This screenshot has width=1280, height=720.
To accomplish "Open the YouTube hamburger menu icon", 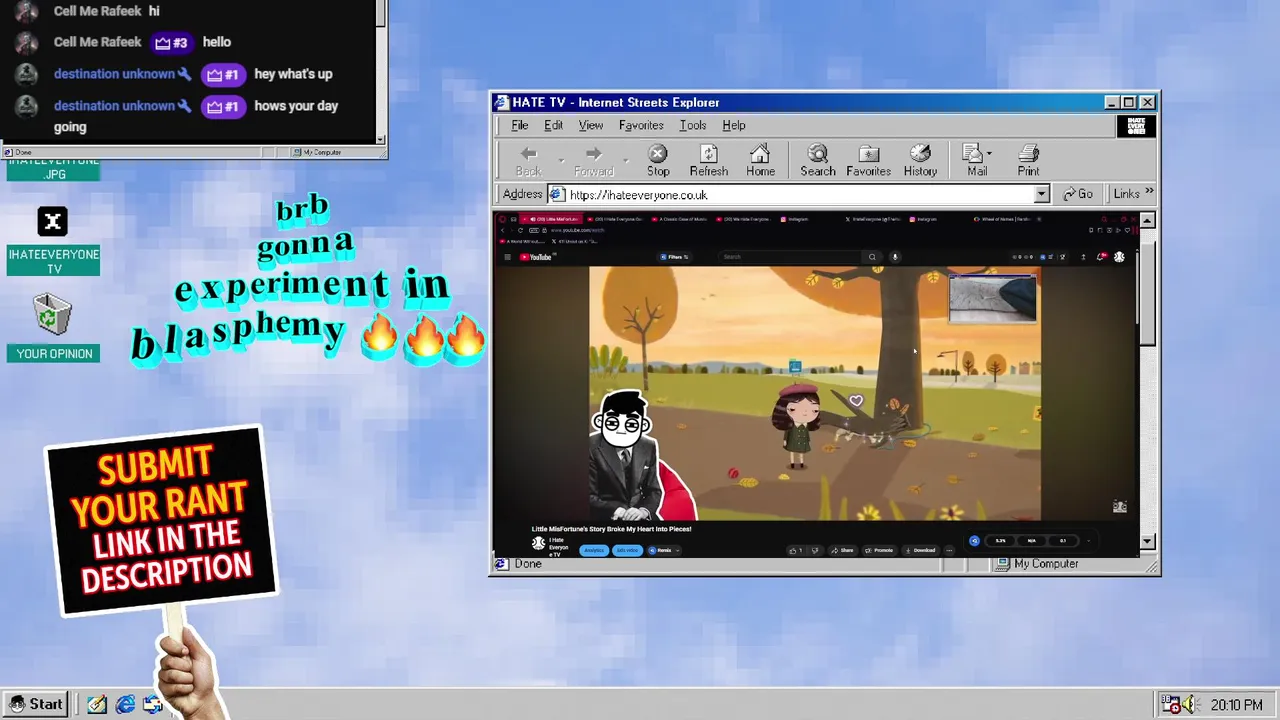I will click(507, 257).
